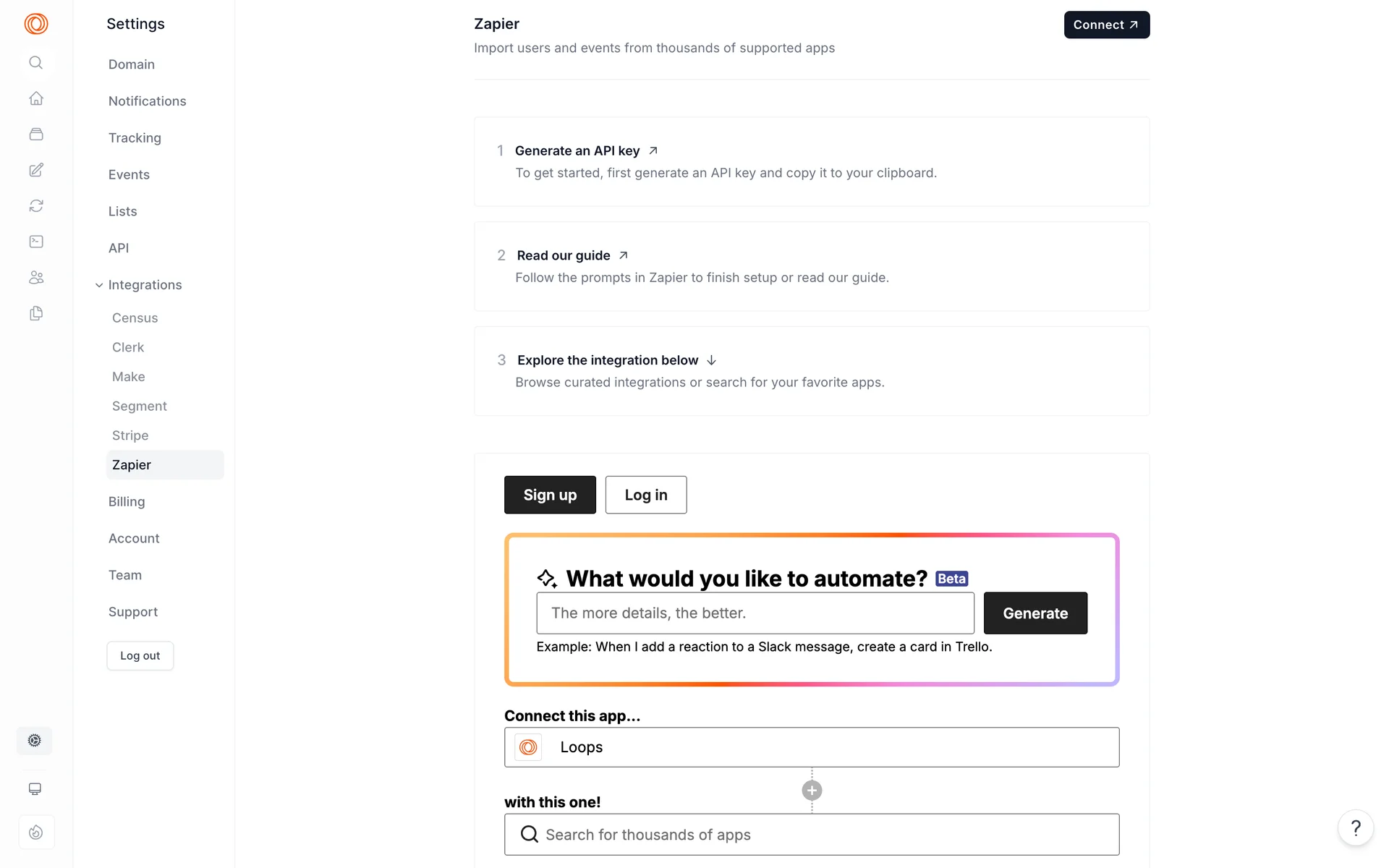1389x868 pixels.
Task: Click the search icon in left rail
Action: 35,63
